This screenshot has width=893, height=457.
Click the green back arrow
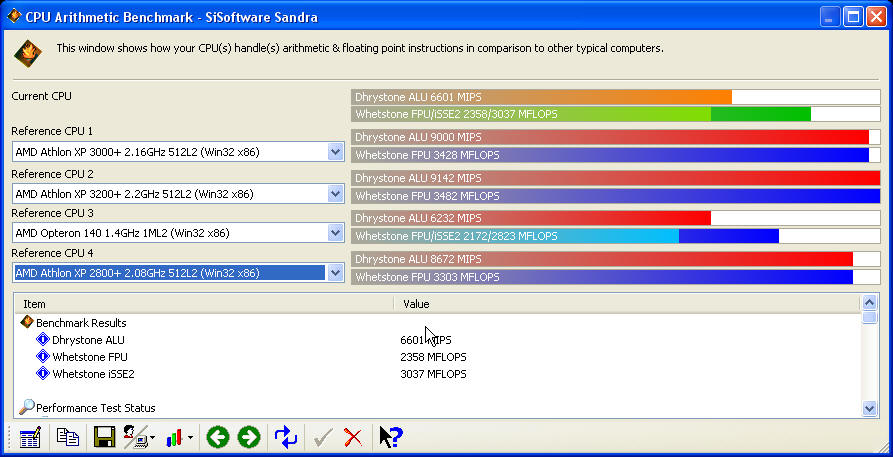click(x=218, y=438)
